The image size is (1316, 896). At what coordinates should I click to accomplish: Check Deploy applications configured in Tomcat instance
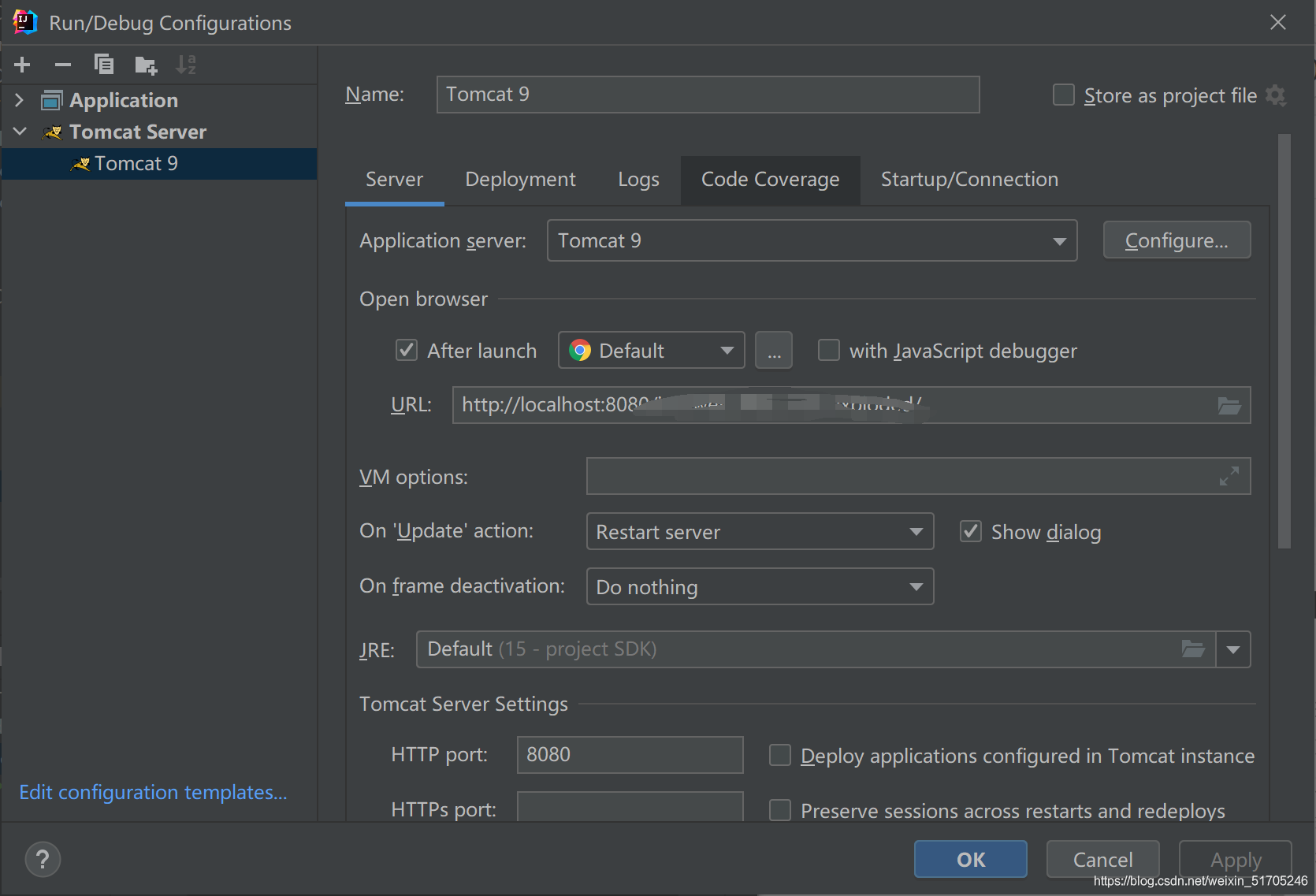point(779,755)
